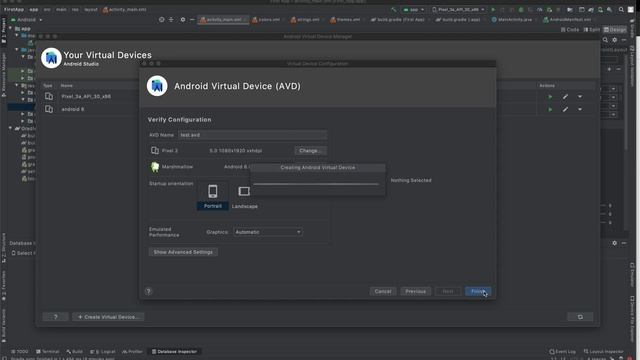
Task: Open more actions dropdown for android 6
Action: (x=580, y=109)
